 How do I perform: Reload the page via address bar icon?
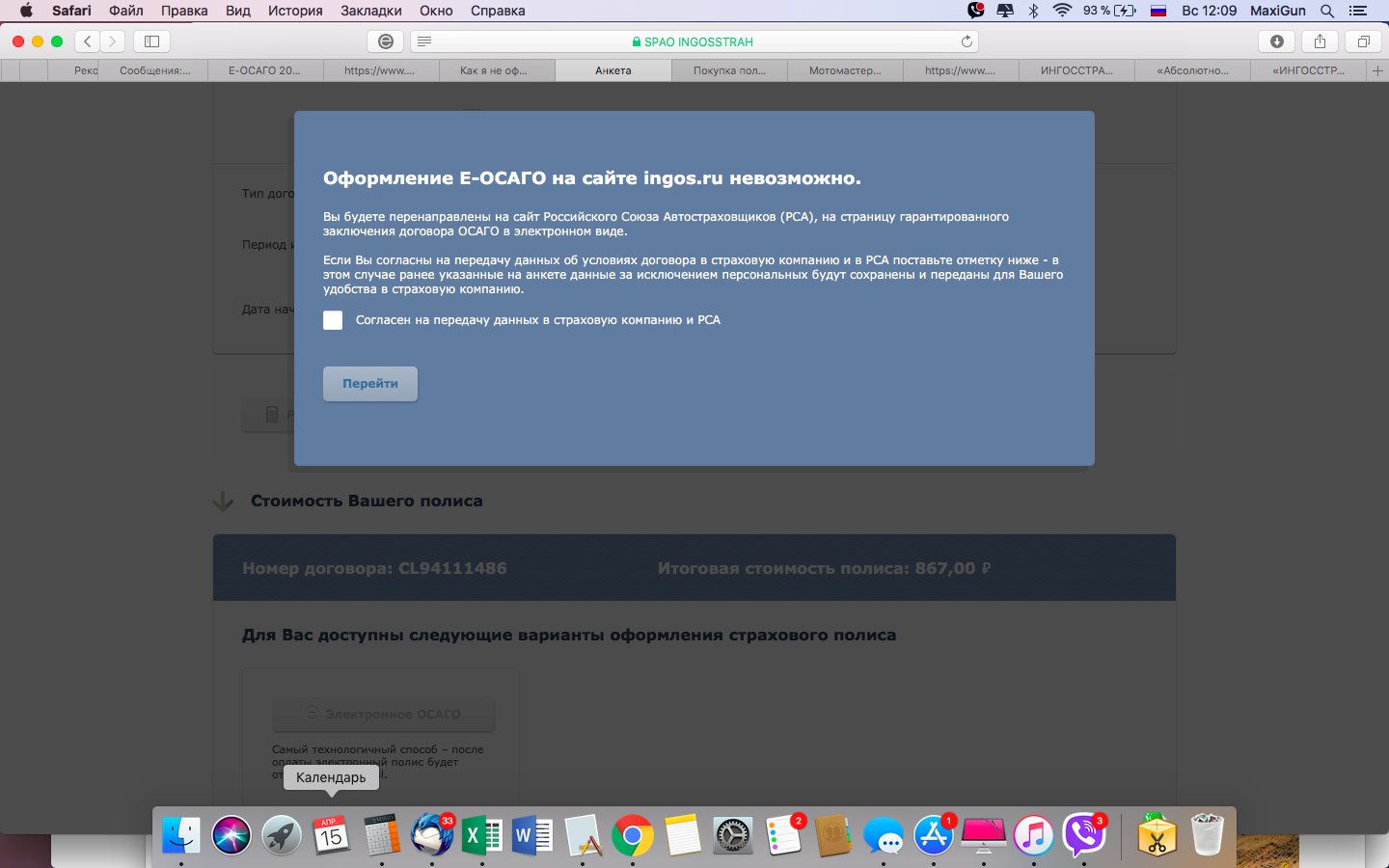967,41
